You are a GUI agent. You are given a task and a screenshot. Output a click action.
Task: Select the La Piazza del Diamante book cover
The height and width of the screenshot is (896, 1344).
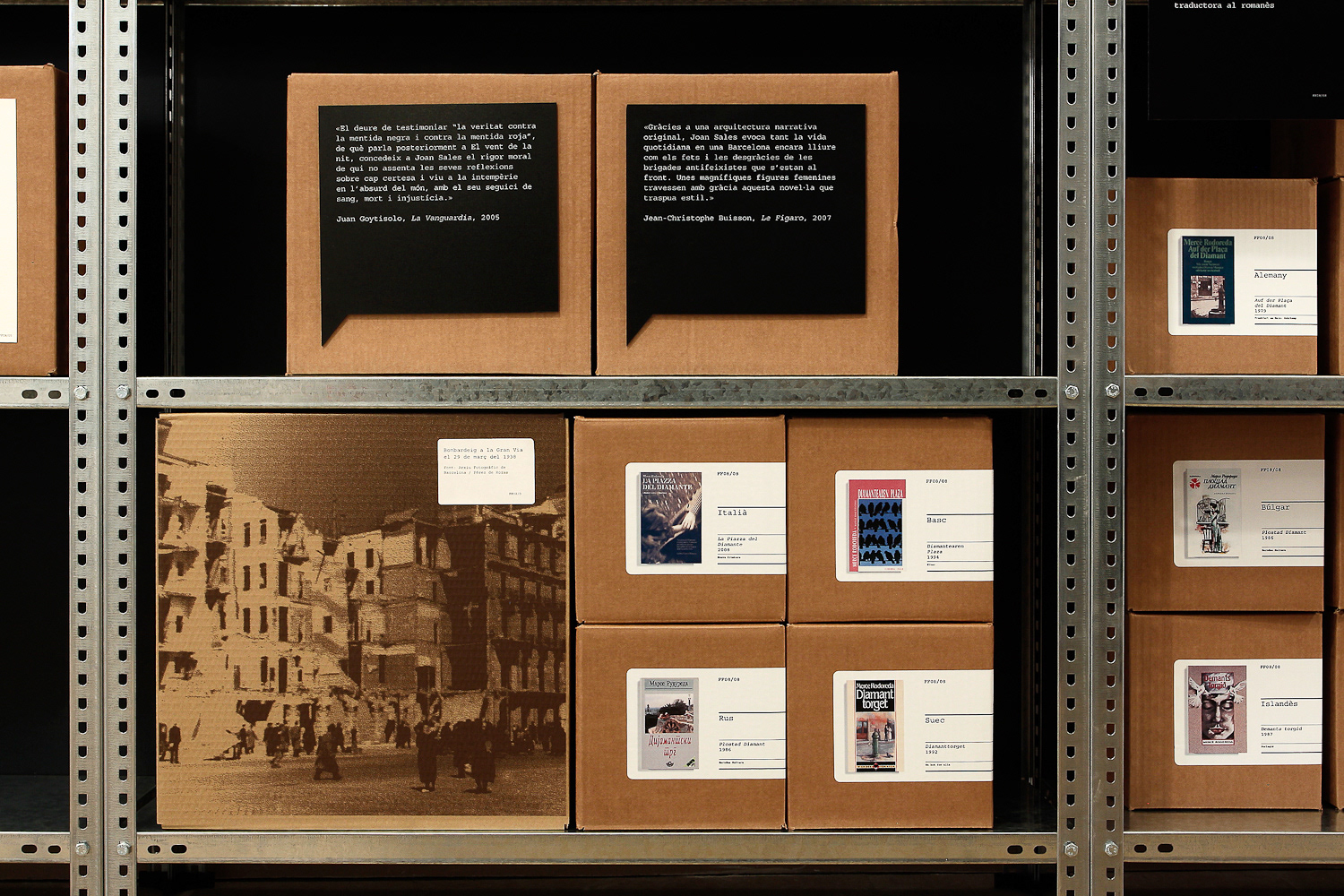[670, 518]
